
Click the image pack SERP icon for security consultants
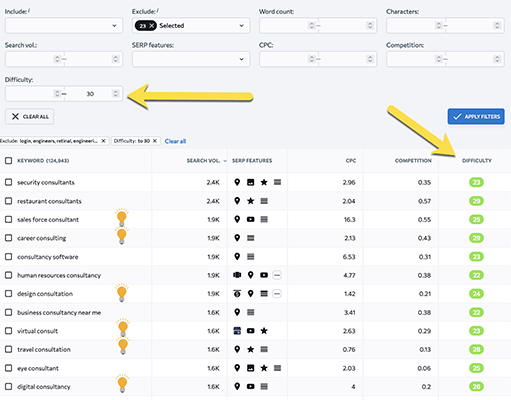tap(250, 182)
